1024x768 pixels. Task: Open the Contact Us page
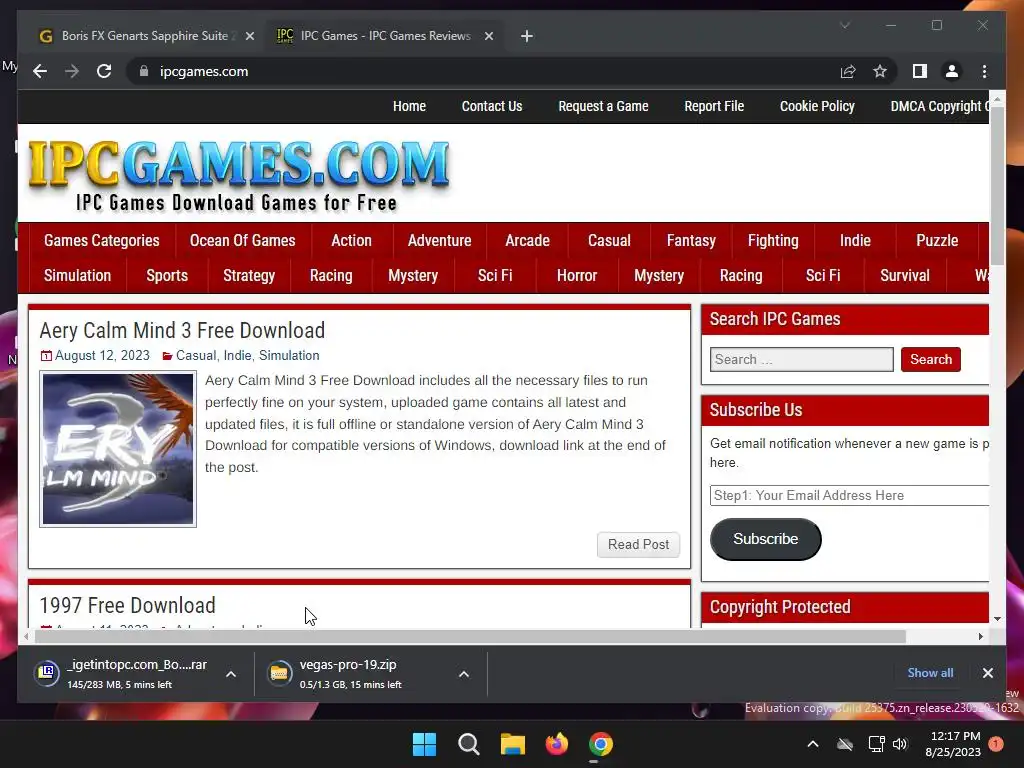[492, 106]
